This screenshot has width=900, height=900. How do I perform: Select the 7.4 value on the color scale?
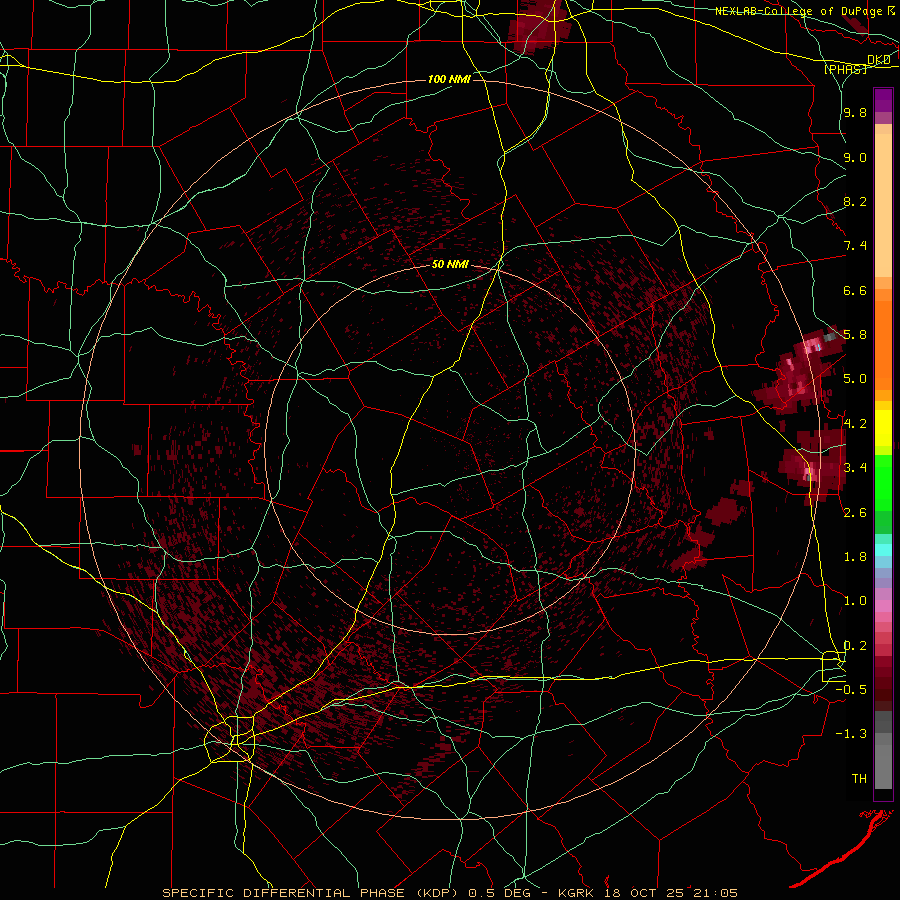tap(855, 246)
